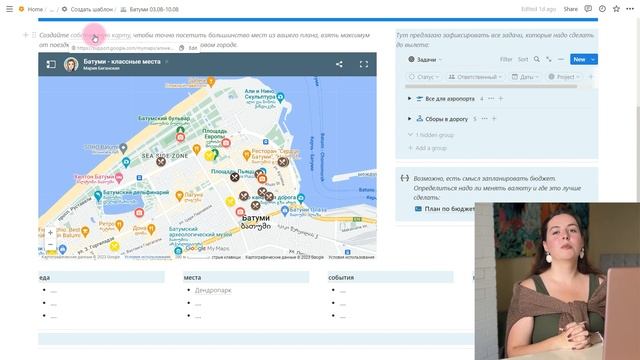Viewport: 640px width, 360px height.
Task: Click the green Батумский бульвар marker
Action: pyautogui.click(x=180, y=130)
